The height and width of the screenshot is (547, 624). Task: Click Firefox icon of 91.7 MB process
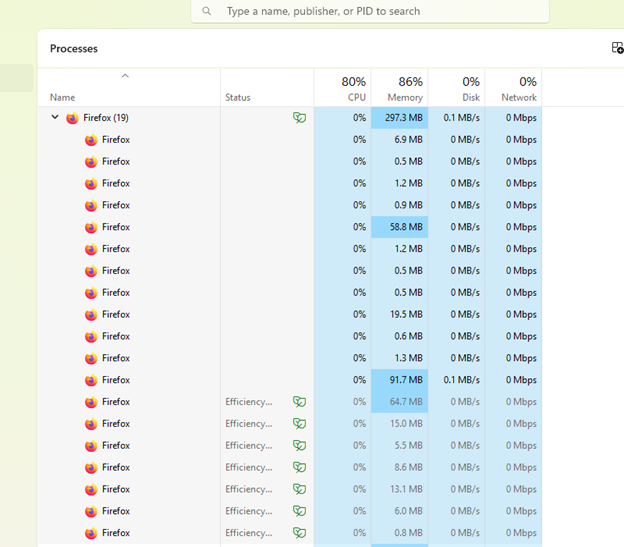(x=91, y=380)
